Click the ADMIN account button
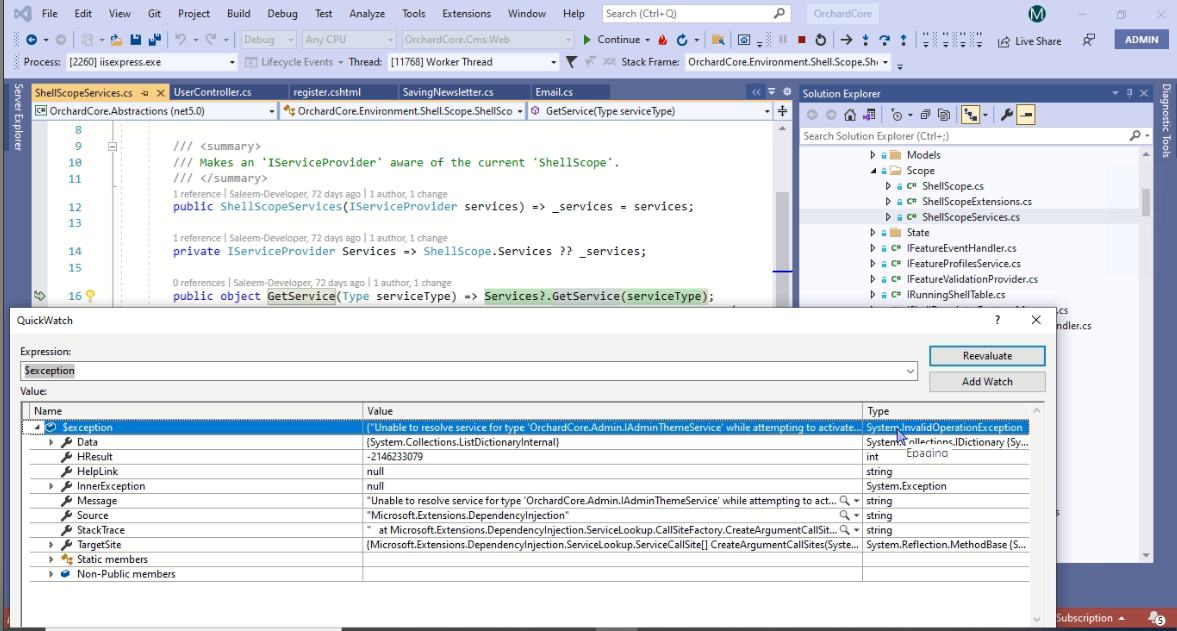Screen dimensions: 1177x631 1141,40
